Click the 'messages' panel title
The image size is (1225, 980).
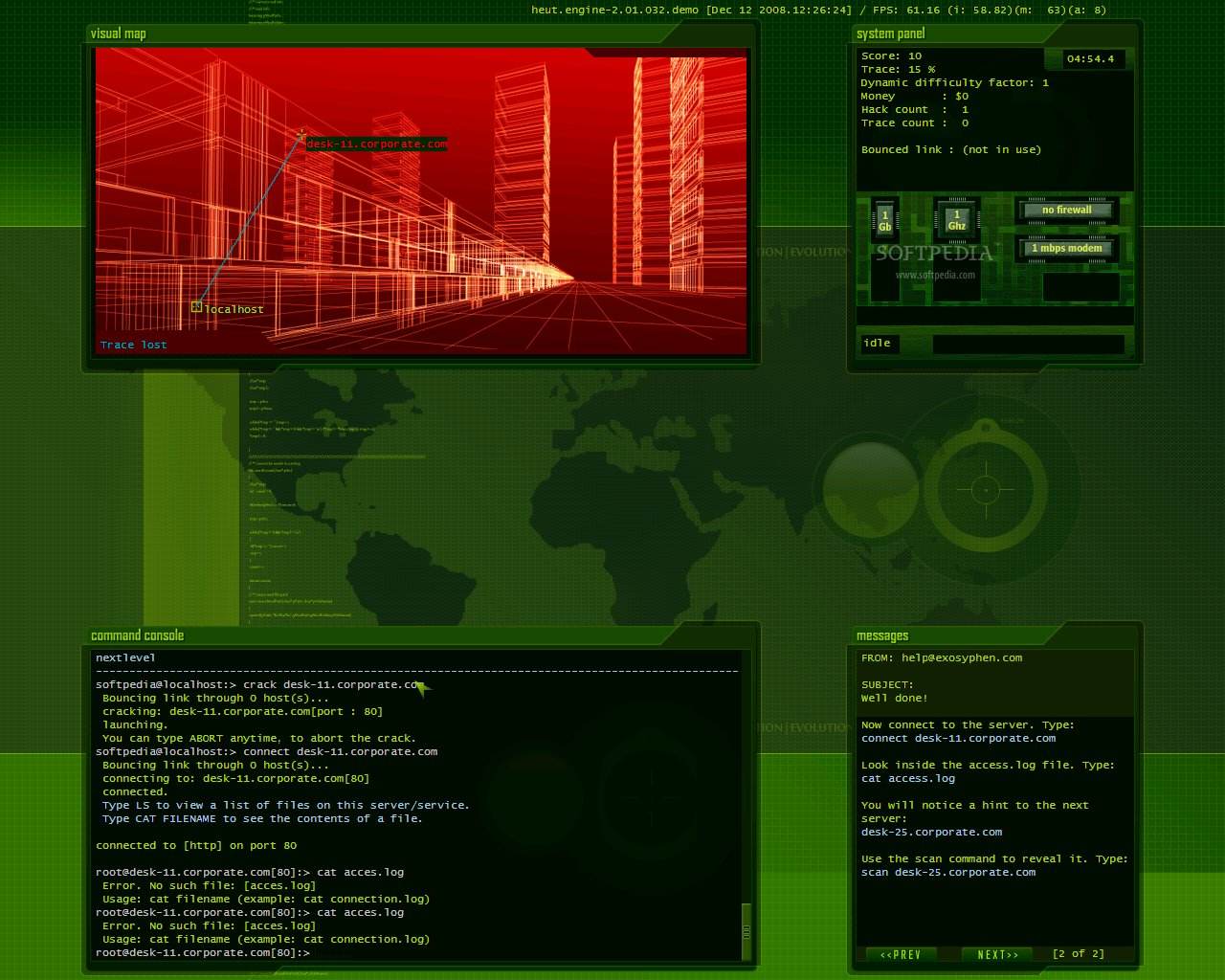[x=882, y=635]
